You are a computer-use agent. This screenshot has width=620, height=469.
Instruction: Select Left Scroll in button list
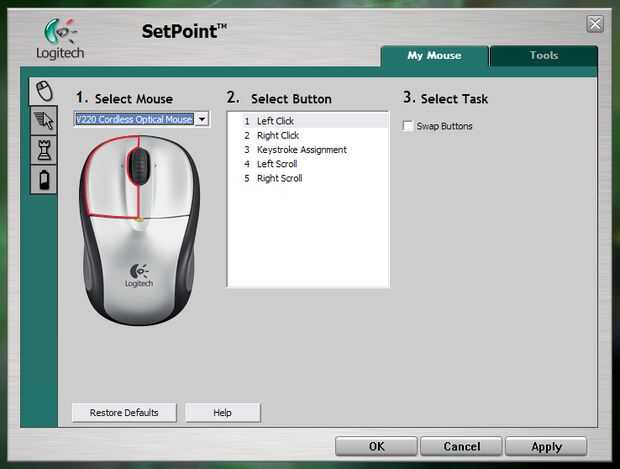(x=308, y=164)
